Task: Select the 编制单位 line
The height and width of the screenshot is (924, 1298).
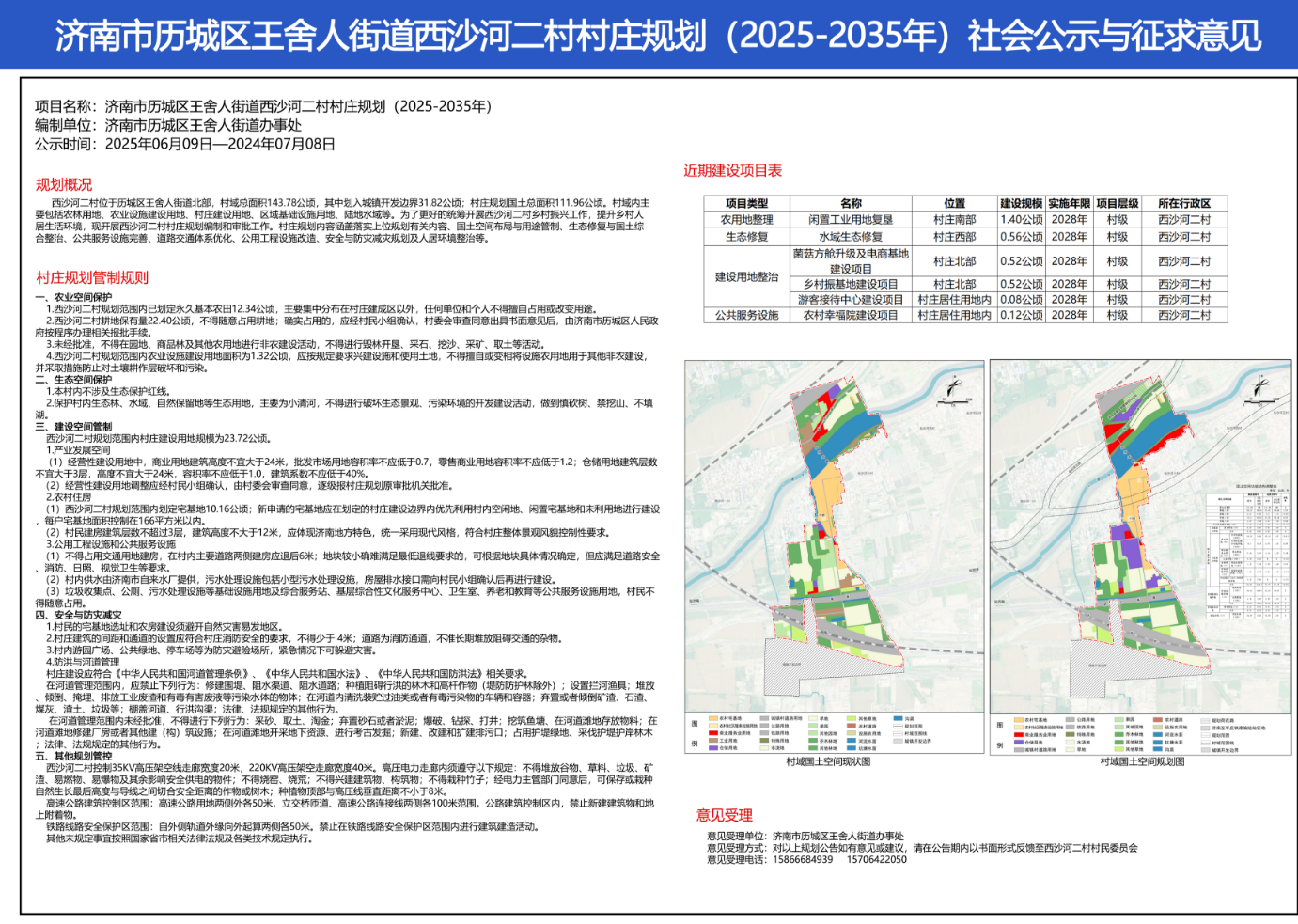Action: 168,125
